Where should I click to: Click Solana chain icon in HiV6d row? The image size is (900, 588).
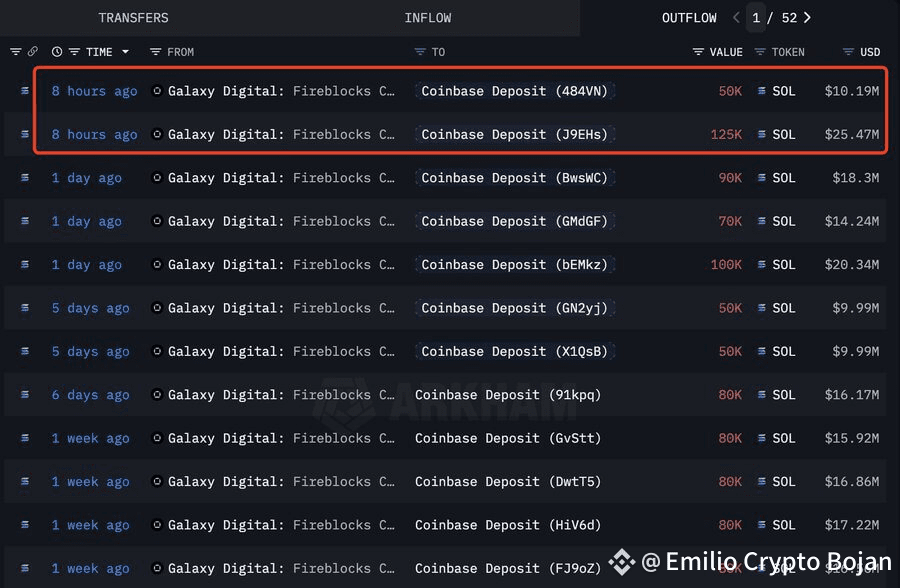[x=25, y=525]
